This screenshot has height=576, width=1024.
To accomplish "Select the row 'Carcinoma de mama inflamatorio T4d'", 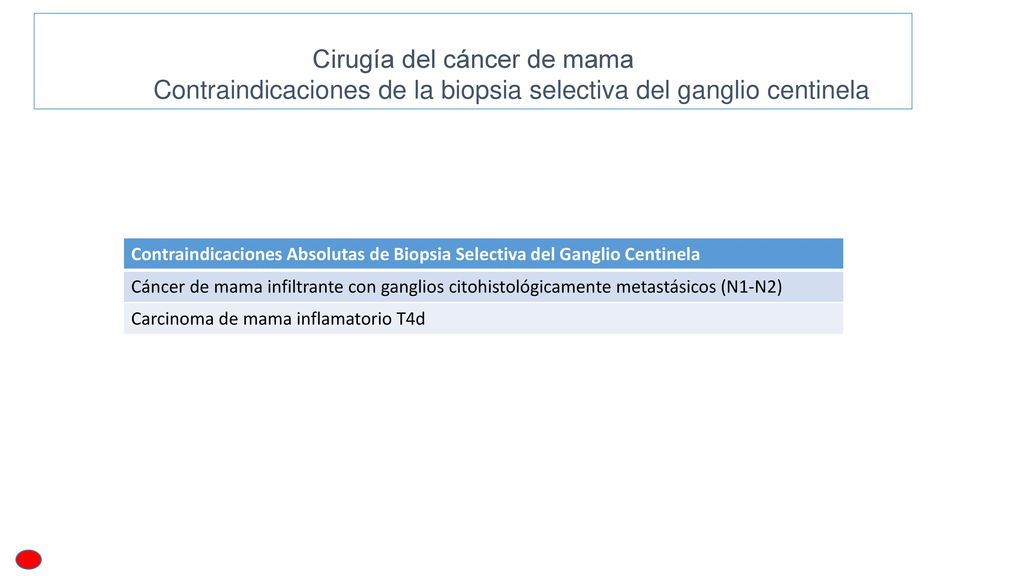I will (483, 319).
